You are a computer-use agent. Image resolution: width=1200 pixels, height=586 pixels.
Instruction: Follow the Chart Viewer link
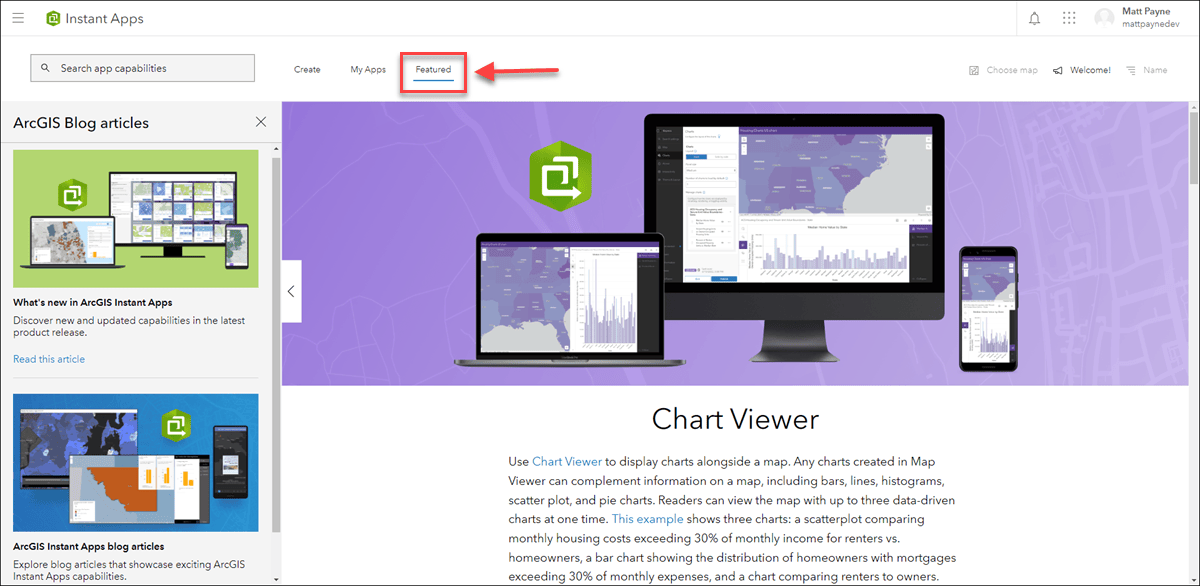click(x=567, y=461)
